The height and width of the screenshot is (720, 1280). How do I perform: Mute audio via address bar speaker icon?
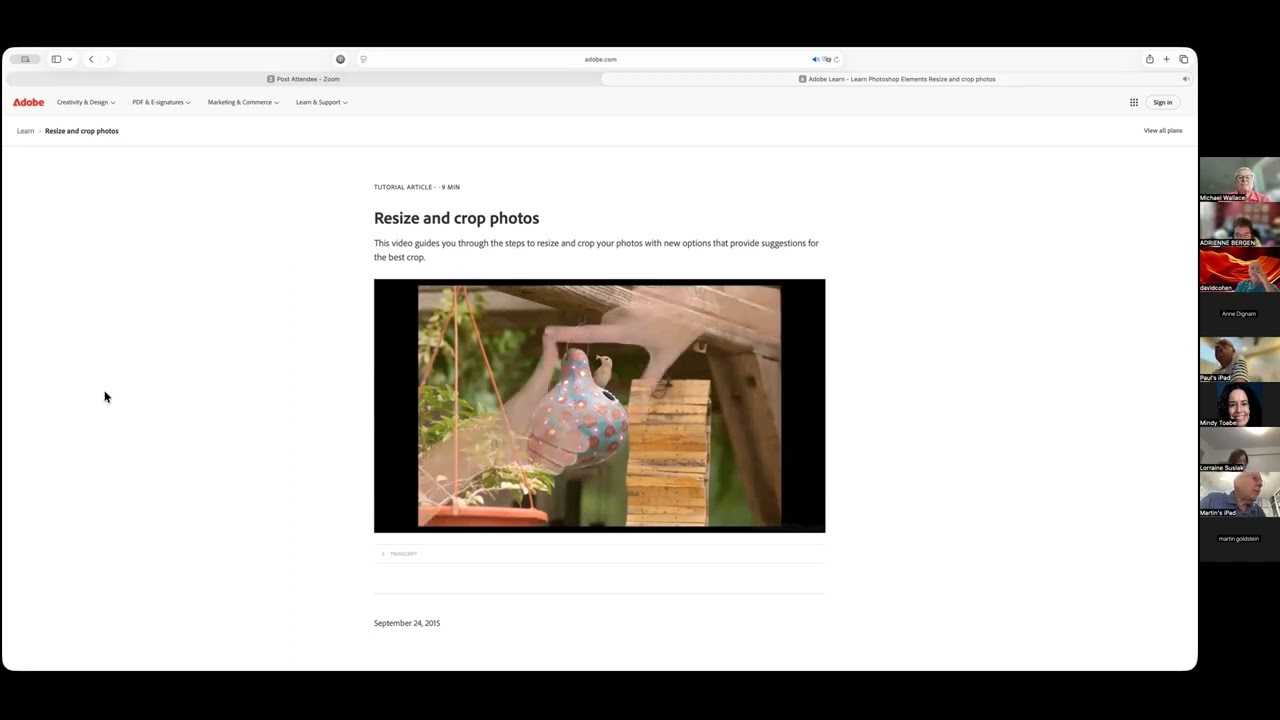815,59
